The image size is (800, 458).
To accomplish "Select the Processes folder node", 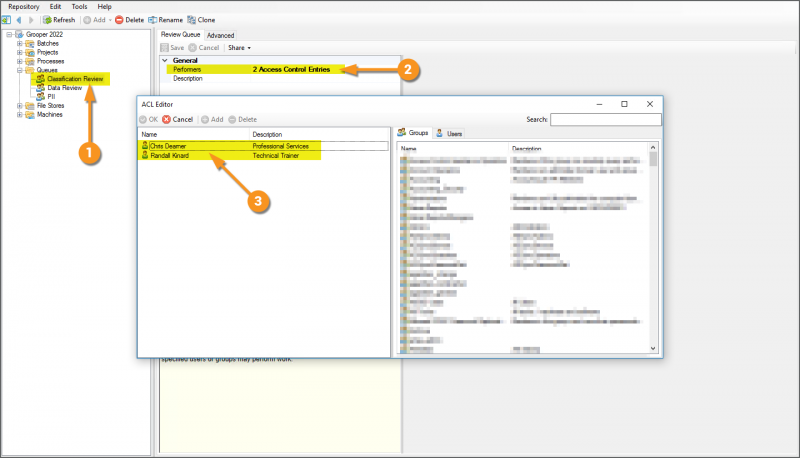I will tap(51, 61).
